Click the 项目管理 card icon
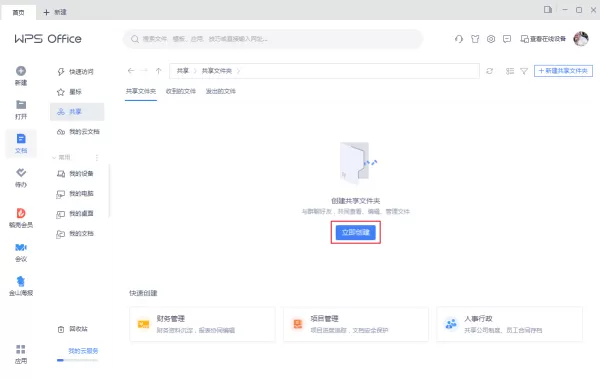 297,324
